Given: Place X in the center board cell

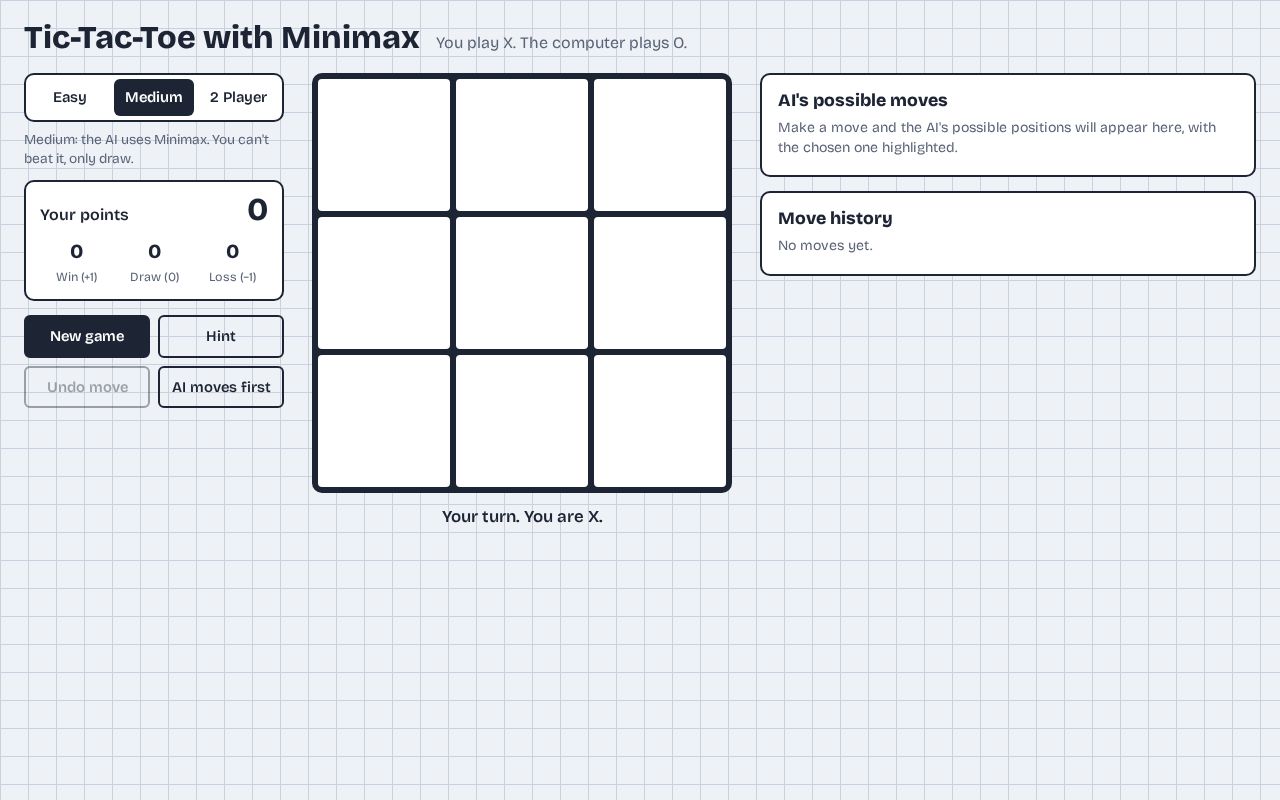Looking at the screenshot, I should (522, 283).
